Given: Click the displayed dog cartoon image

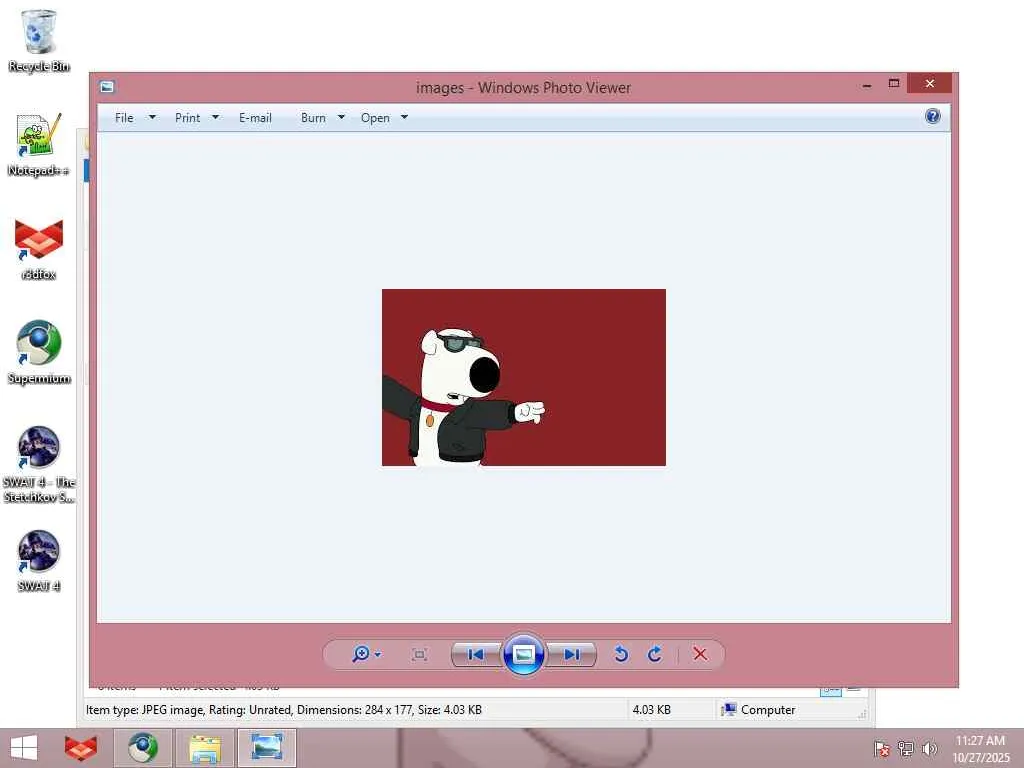Looking at the screenshot, I should [524, 377].
